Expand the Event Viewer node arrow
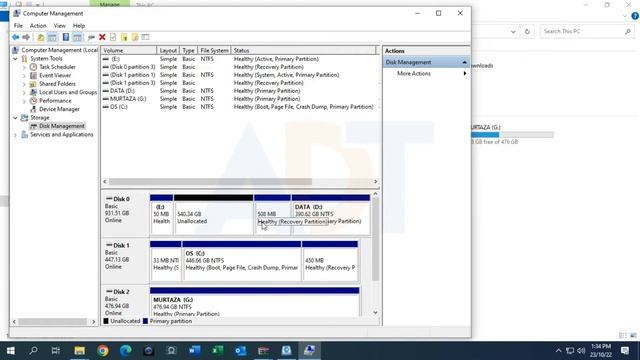The width and height of the screenshot is (640, 360). (24, 76)
